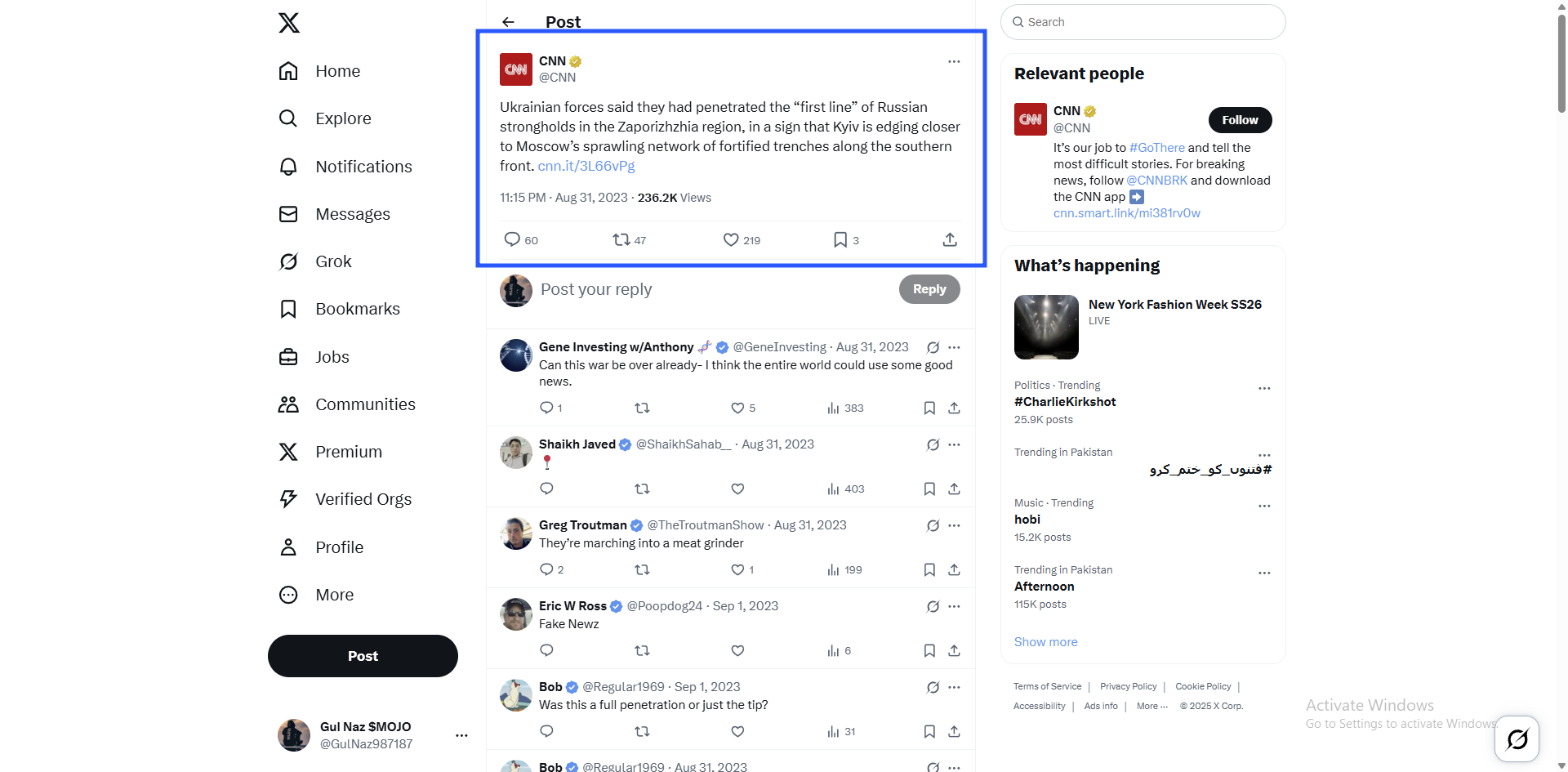Open reply icon with 60 comments
The width and height of the screenshot is (1568, 772).
(512, 239)
